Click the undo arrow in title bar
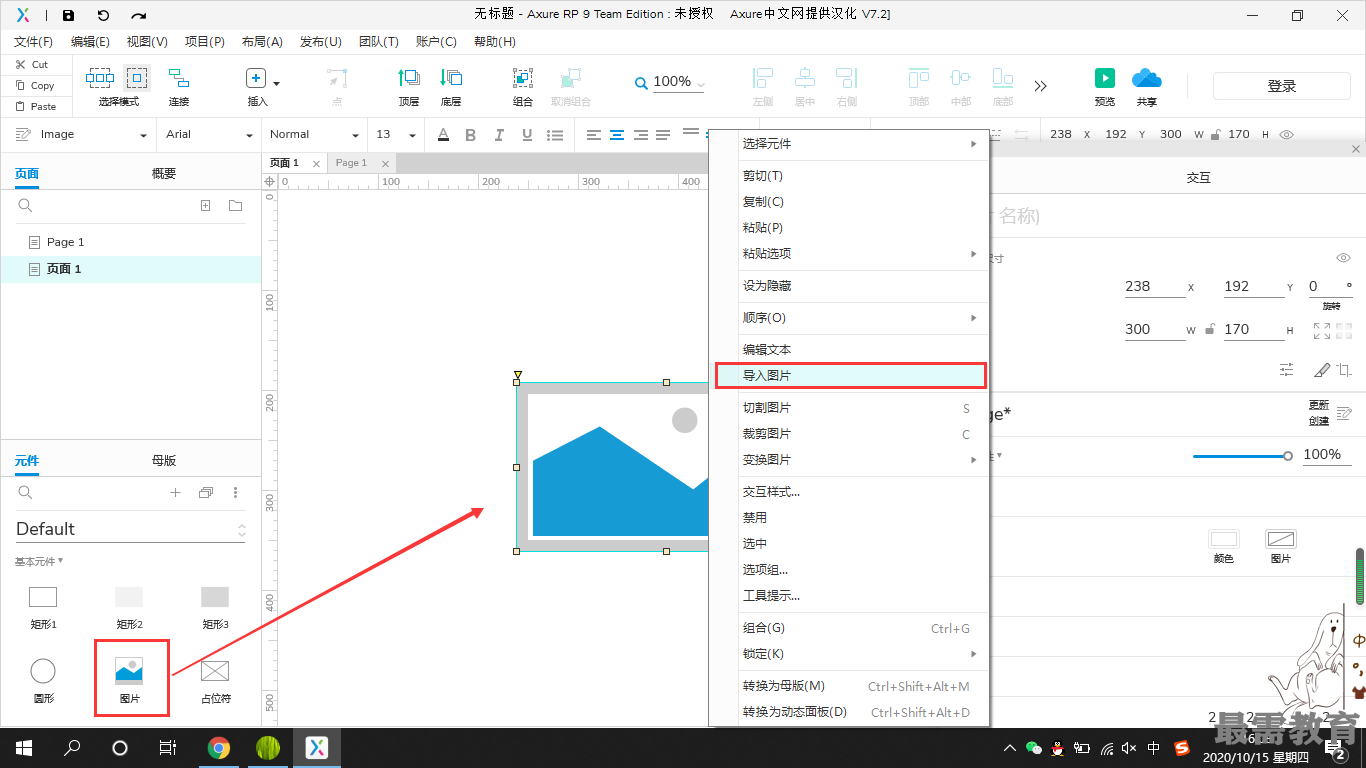 103,15
